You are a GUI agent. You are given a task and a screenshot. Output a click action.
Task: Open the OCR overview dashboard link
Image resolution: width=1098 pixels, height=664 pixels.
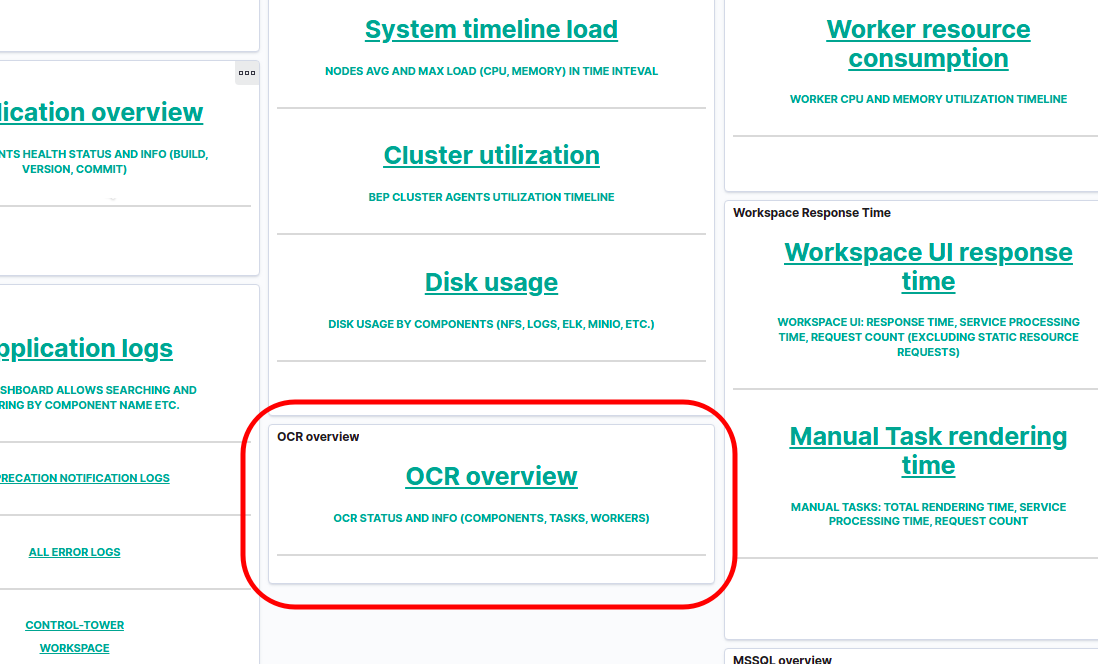[x=491, y=476]
